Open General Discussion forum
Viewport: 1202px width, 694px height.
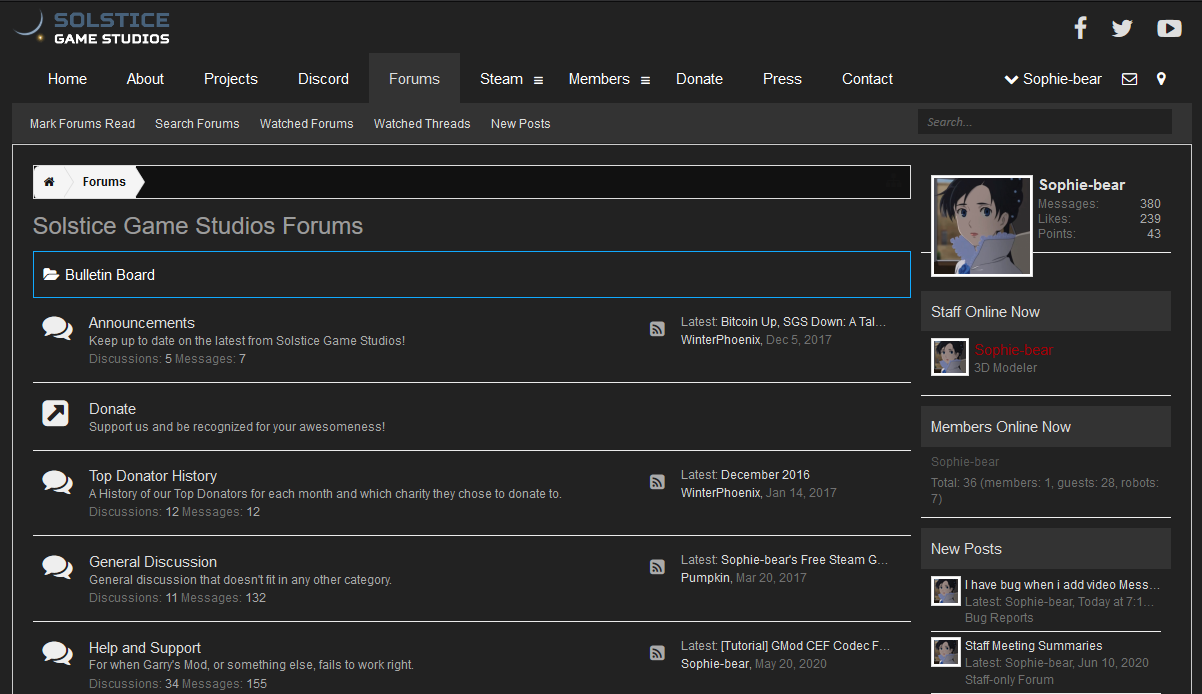(x=153, y=562)
